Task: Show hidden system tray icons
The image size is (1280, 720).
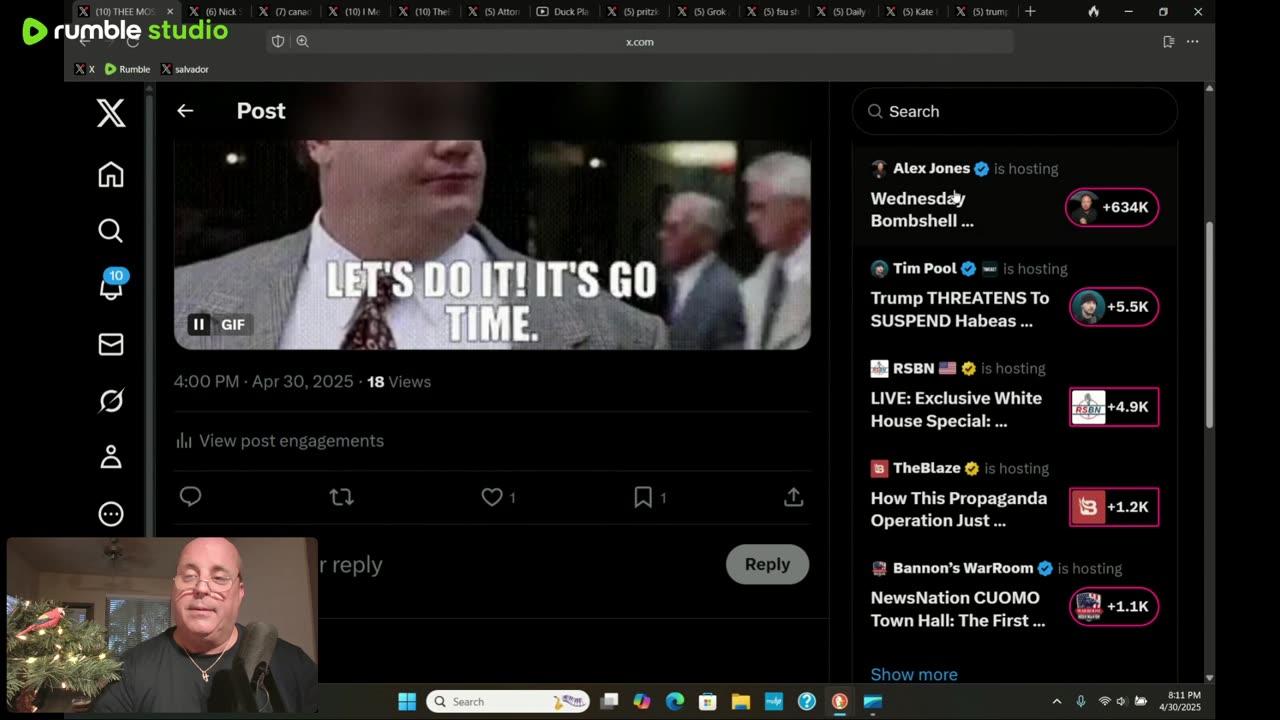Action: tap(1057, 701)
